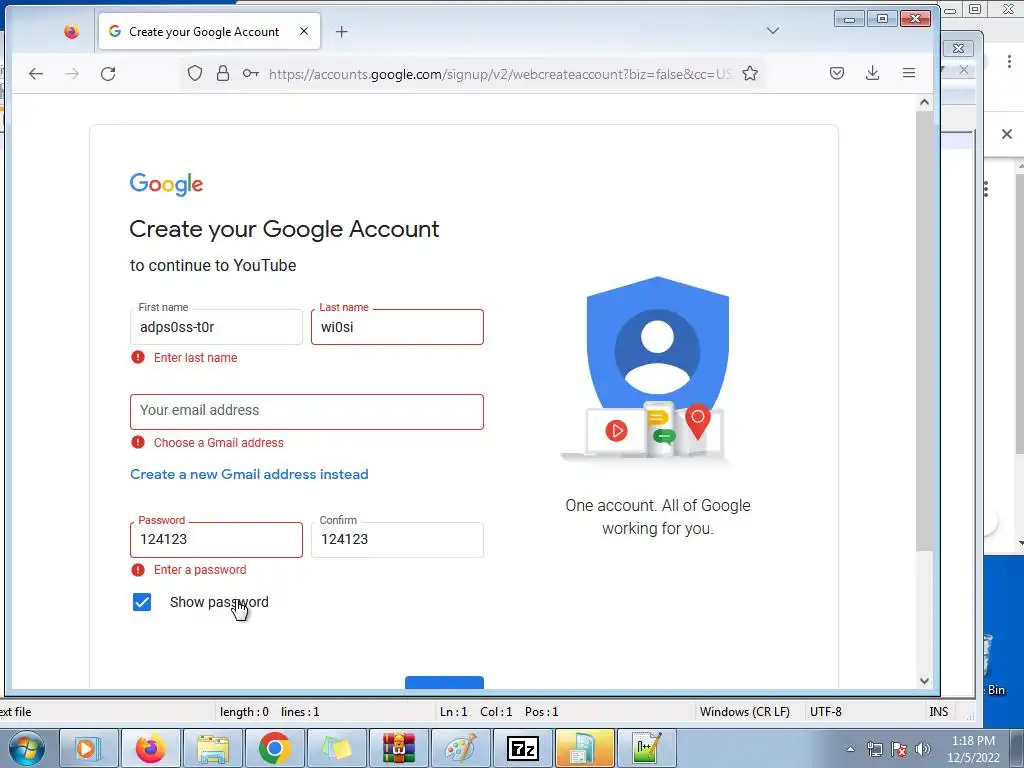Click the page scrollbar down arrow

point(924,680)
